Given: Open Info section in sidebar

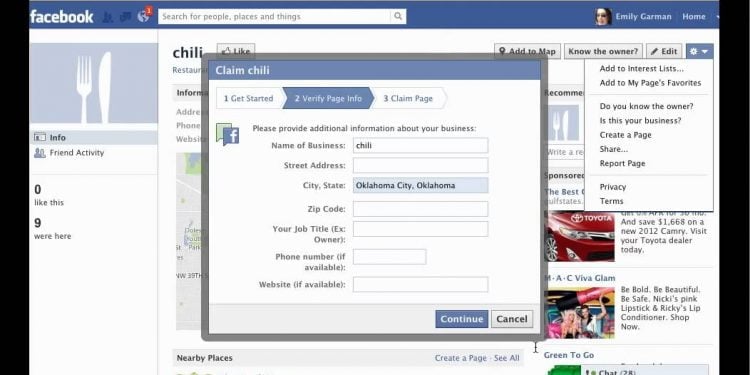Looking at the screenshot, I should tap(94, 137).
